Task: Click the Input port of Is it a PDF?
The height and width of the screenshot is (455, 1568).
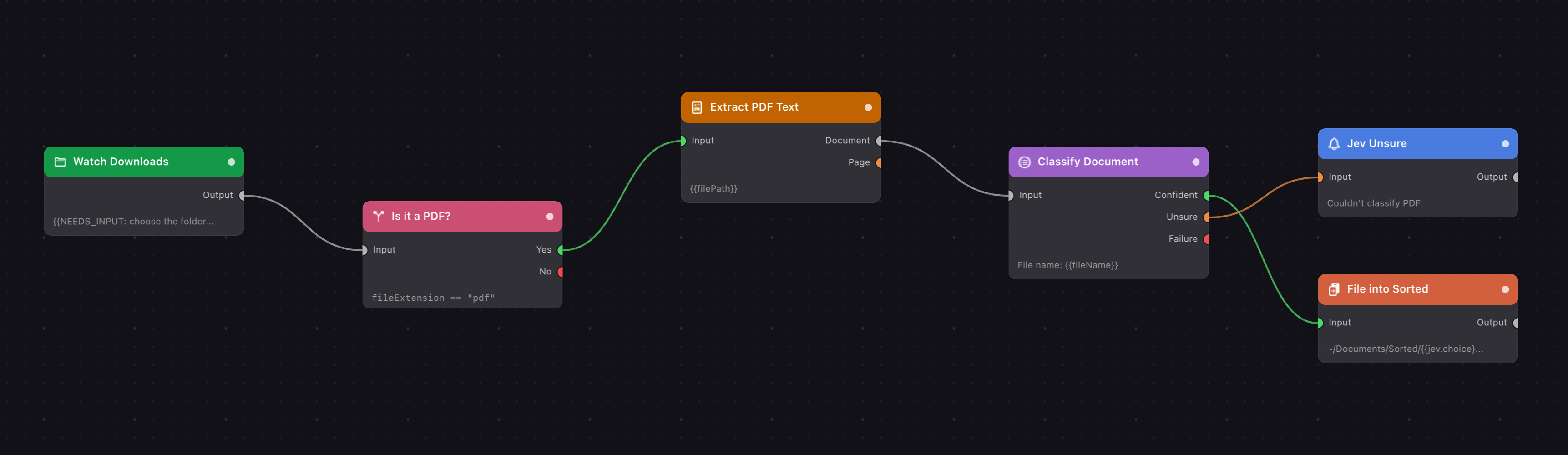Action: tap(364, 250)
